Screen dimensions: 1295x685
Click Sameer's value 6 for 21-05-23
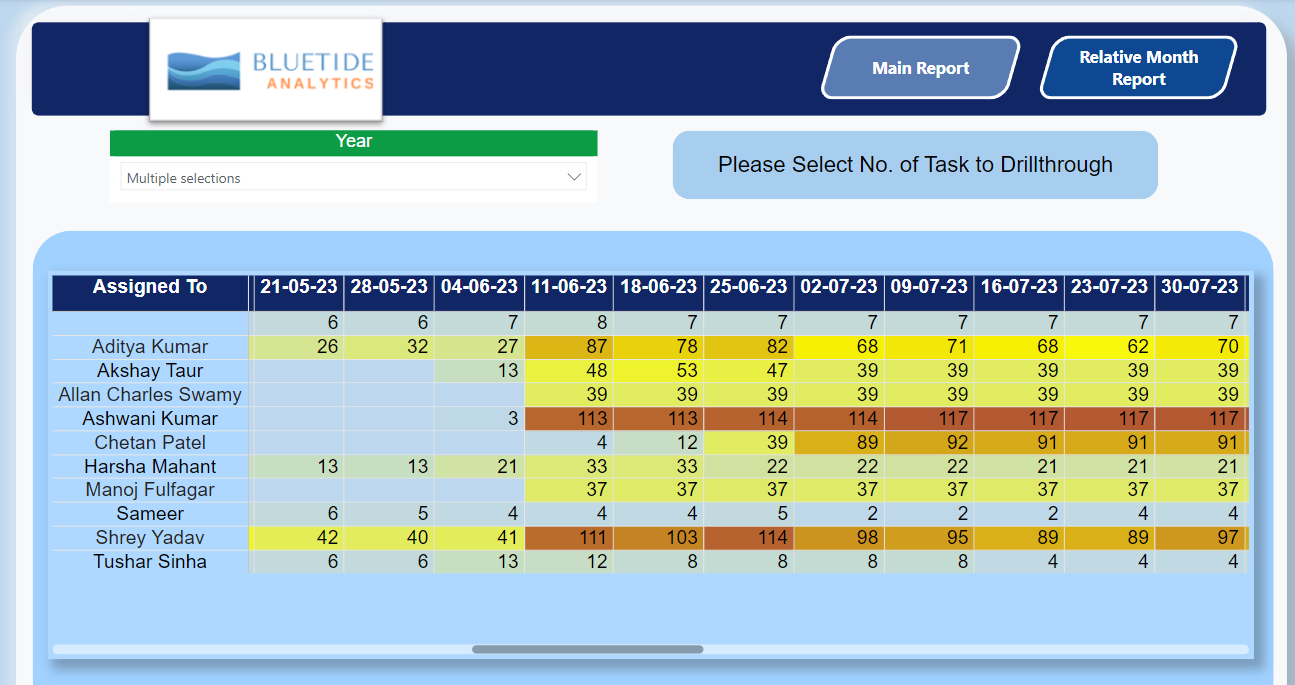coord(298,514)
